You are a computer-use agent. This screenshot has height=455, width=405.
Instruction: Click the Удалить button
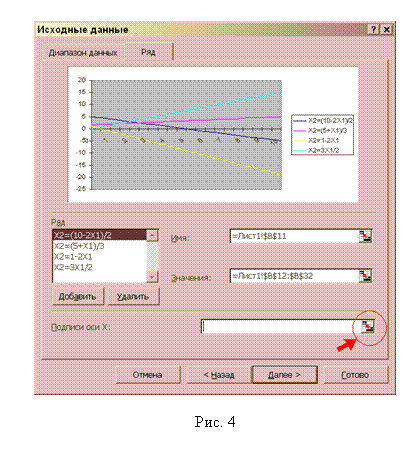pyautogui.click(x=133, y=296)
